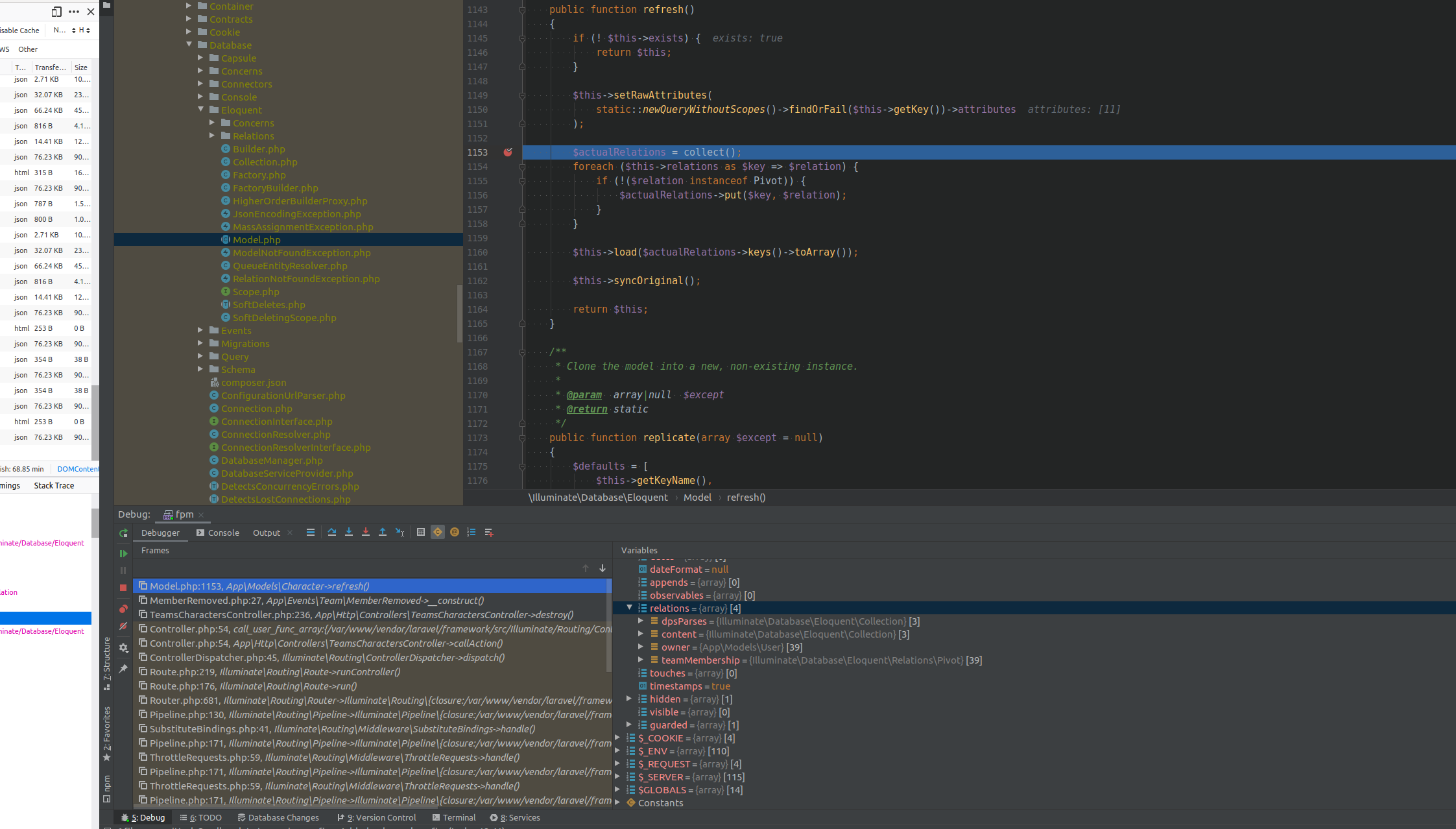This screenshot has width=1456, height=829.
Task: Pin the Debug tool window
Action: click(123, 668)
